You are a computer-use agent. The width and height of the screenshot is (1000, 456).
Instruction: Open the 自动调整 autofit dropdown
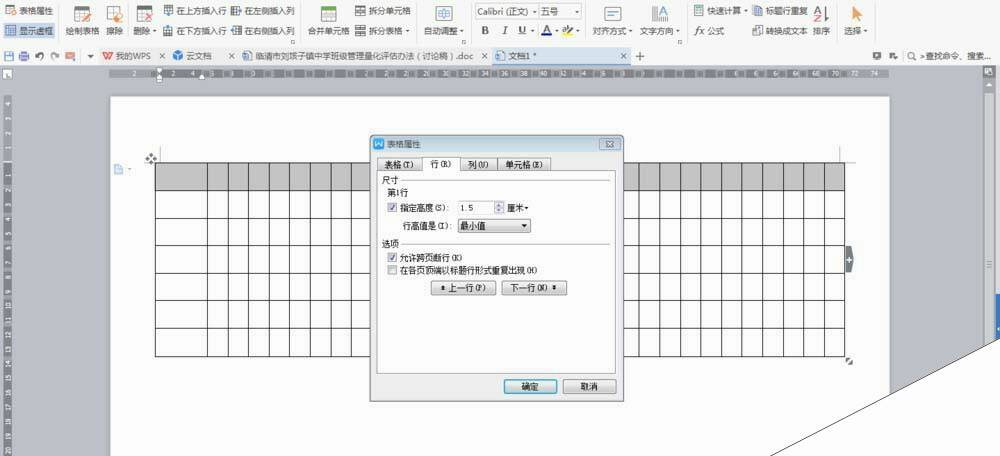pyautogui.click(x=444, y=20)
